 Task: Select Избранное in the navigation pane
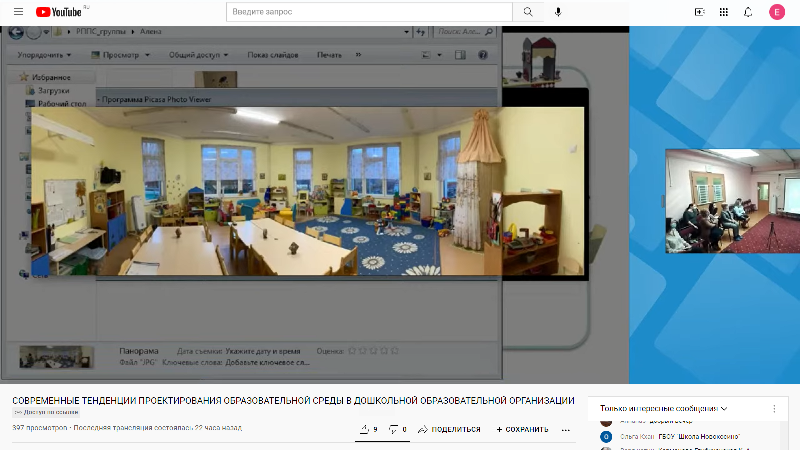coord(51,78)
